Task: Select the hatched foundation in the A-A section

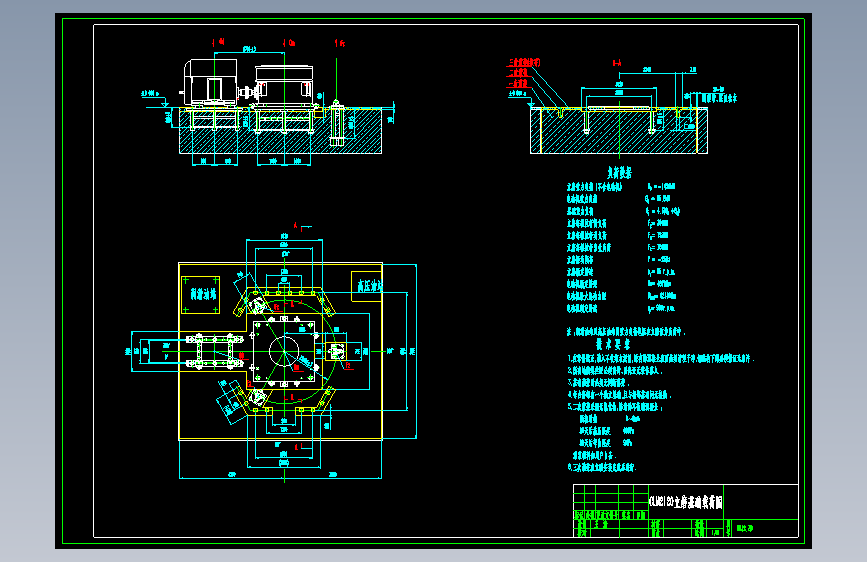Action: click(619, 131)
